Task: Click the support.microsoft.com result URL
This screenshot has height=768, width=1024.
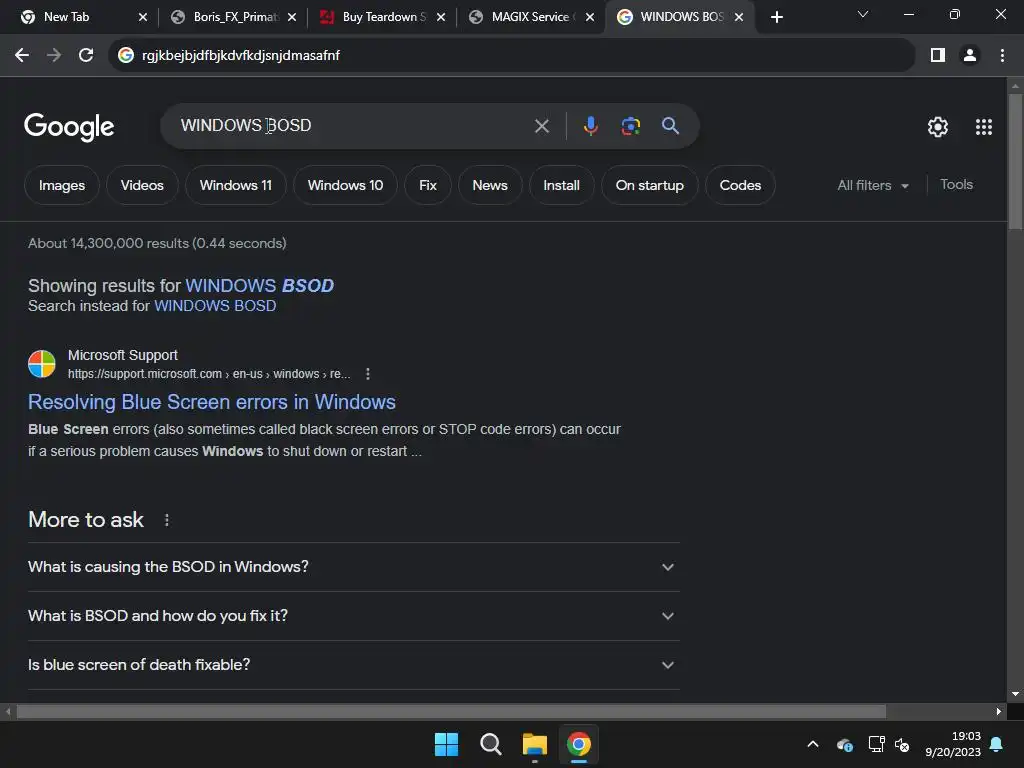Action: [209, 374]
